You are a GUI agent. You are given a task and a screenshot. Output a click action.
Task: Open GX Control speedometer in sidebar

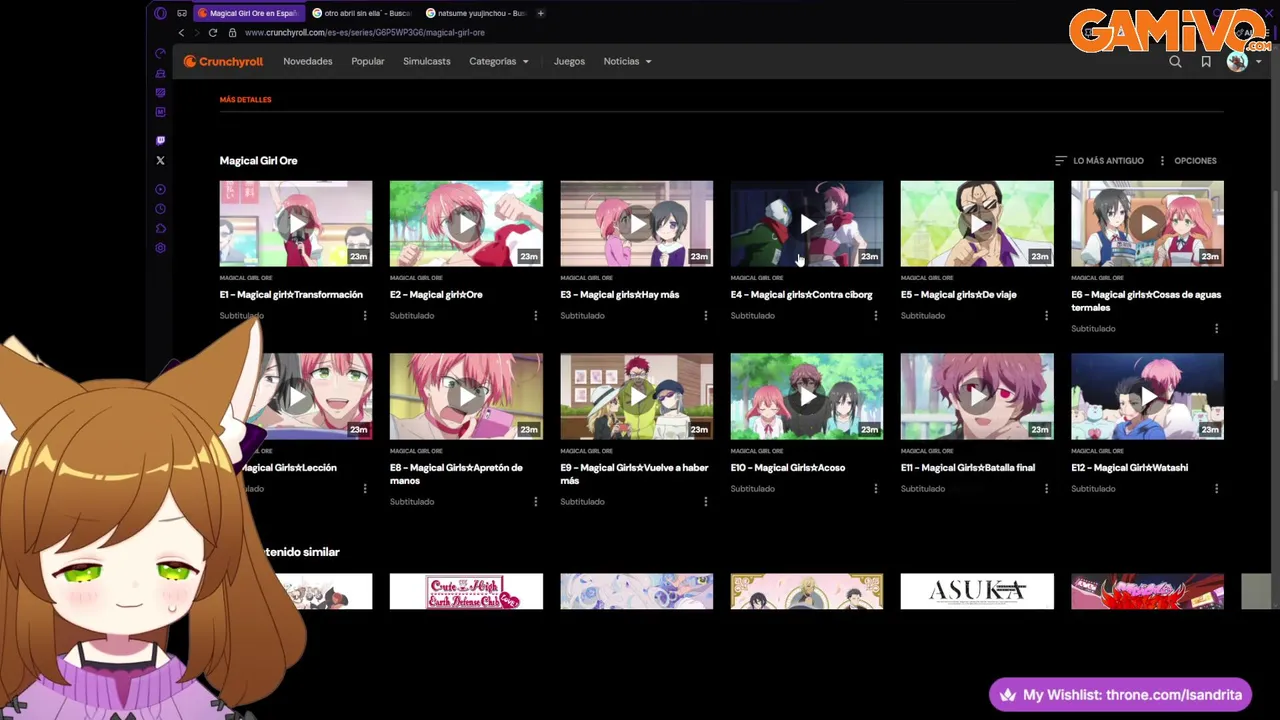[160, 53]
